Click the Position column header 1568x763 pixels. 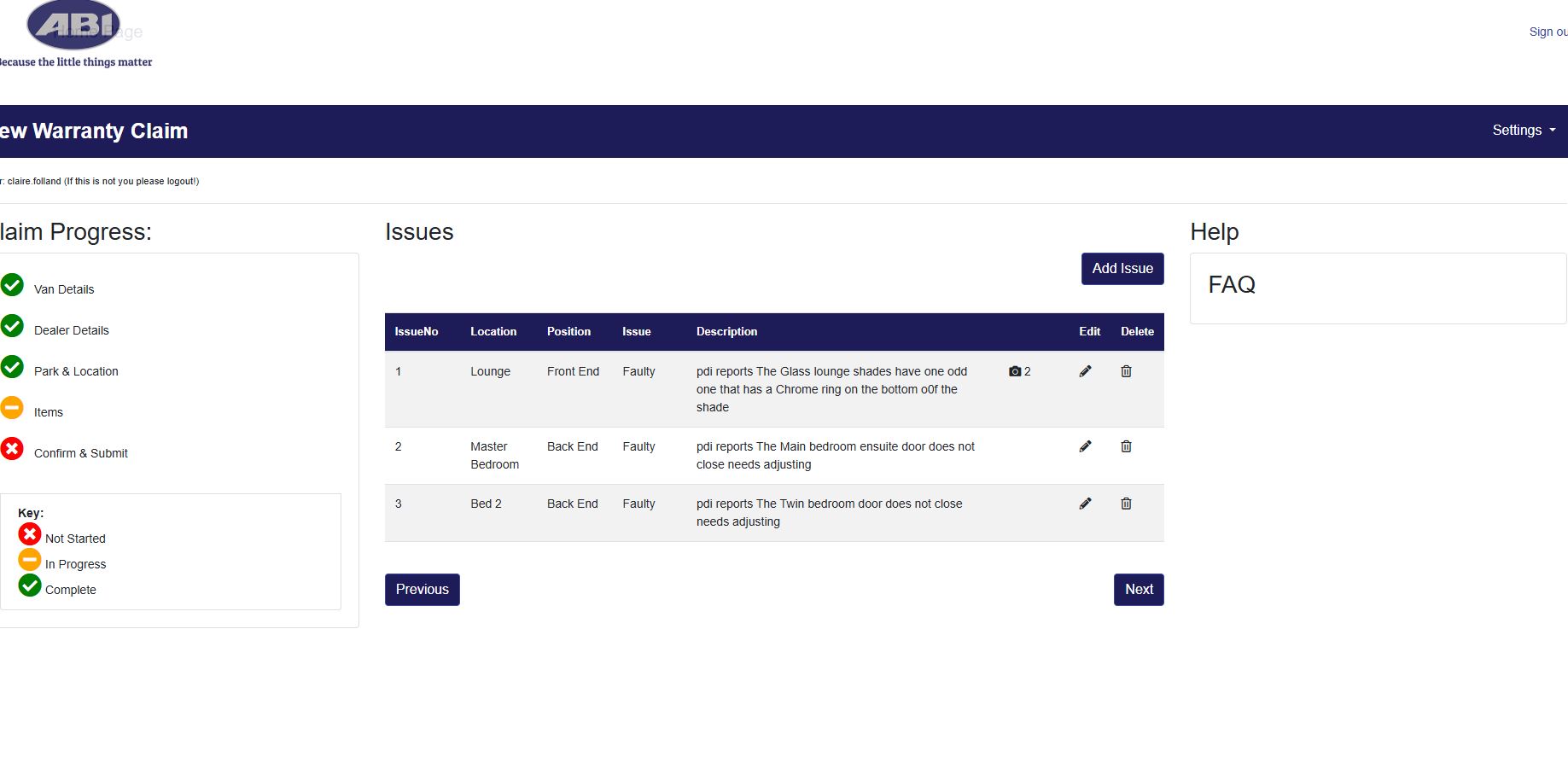pyautogui.click(x=568, y=332)
